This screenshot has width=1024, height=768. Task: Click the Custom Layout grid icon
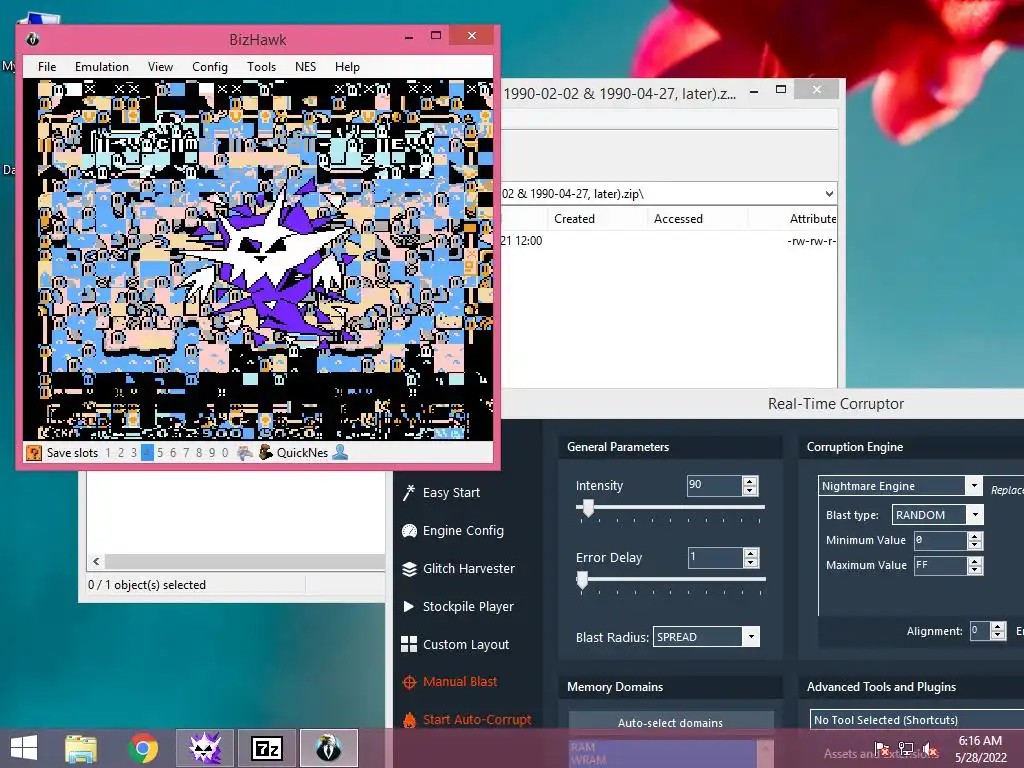pos(409,645)
